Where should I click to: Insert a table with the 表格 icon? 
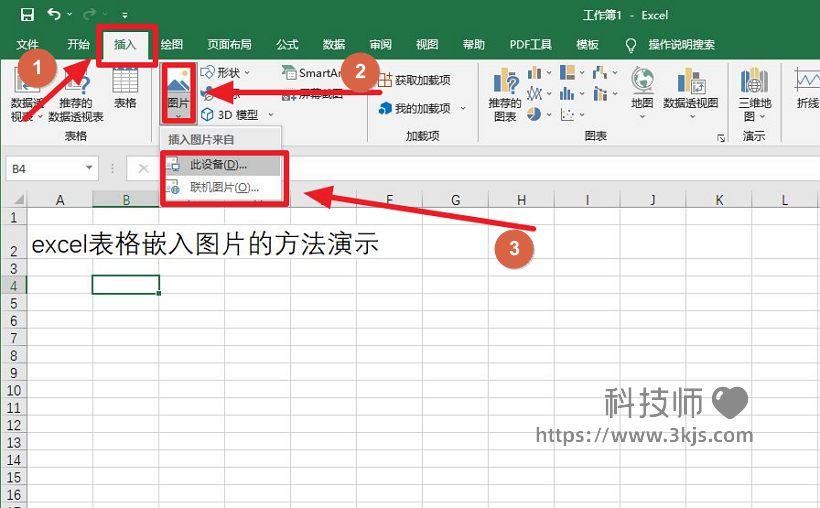[x=125, y=89]
